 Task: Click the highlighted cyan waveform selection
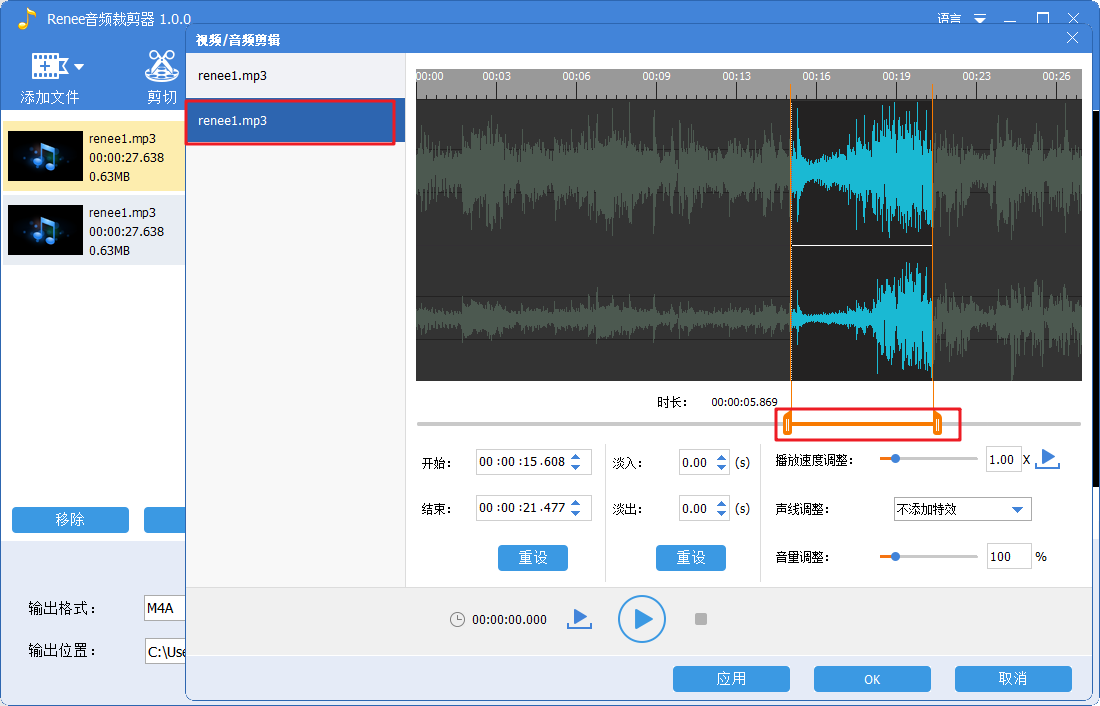[x=861, y=239]
